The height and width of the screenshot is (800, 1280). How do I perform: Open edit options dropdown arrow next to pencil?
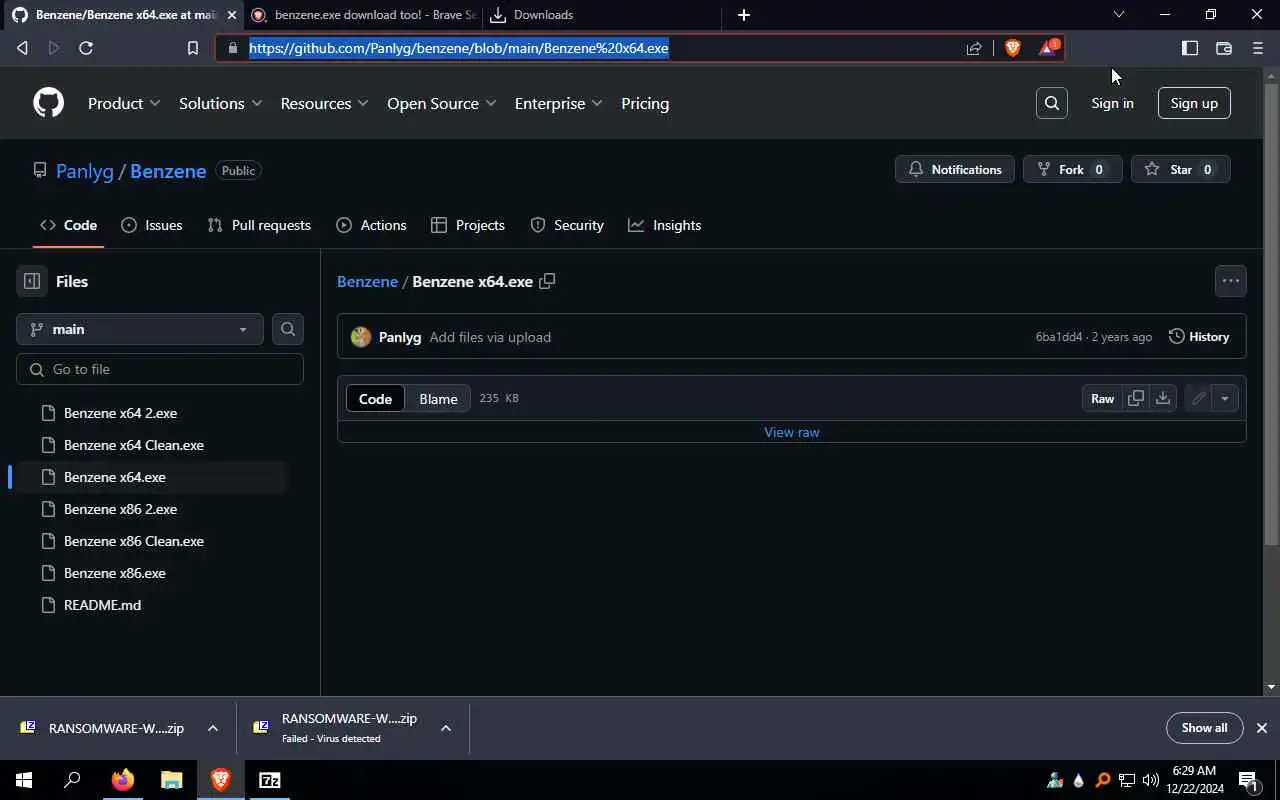1225,398
